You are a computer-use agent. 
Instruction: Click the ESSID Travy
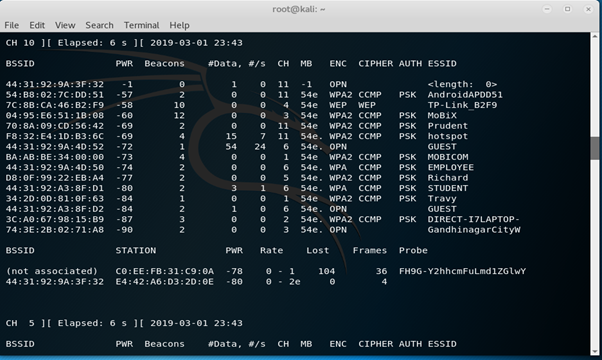tap(442, 198)
